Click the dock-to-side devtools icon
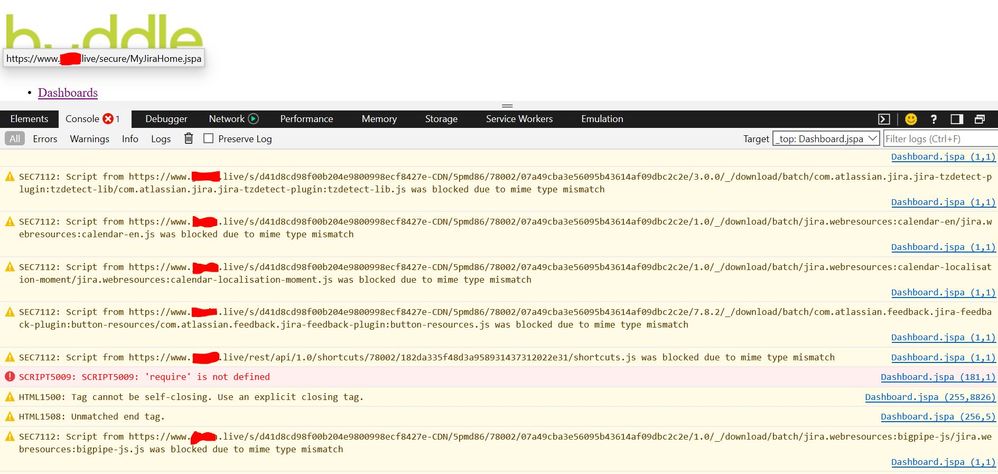Viewport: 998px width, 474px height. click(x=957, y=119)
